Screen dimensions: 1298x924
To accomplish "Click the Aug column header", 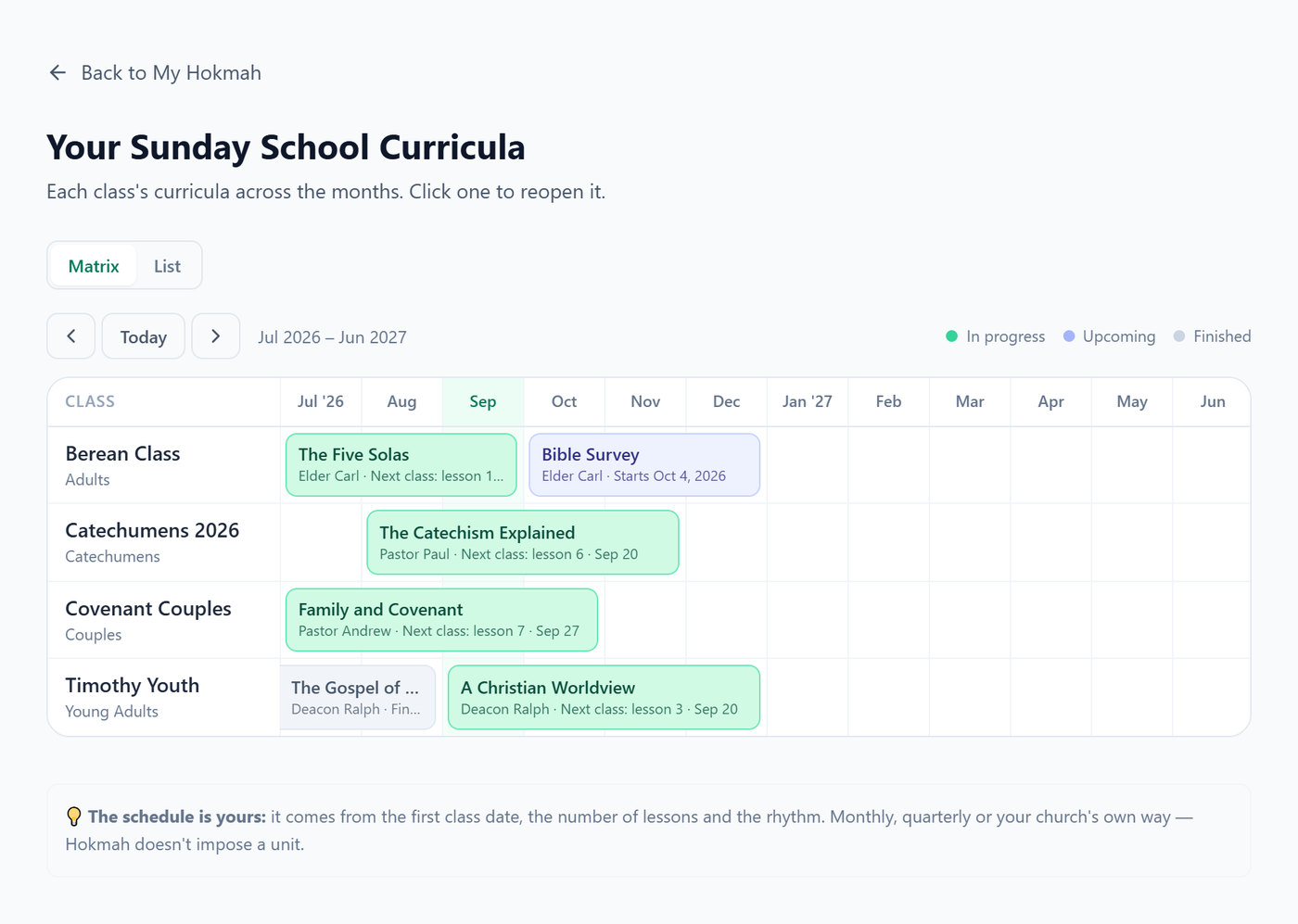I will coord(401,401).
